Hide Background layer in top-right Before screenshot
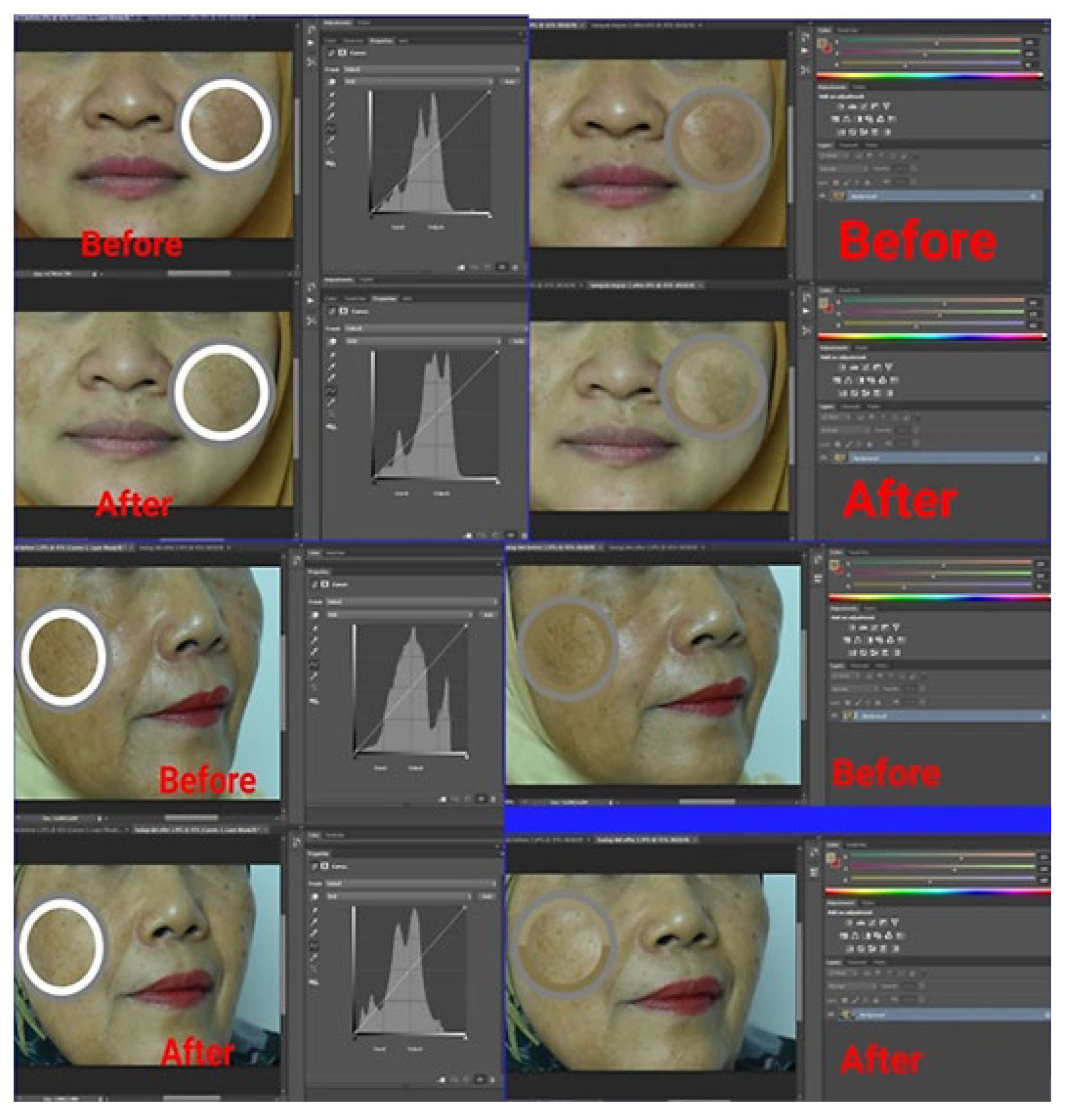This screenshot has height=1120, width=1066. [822, 196]
